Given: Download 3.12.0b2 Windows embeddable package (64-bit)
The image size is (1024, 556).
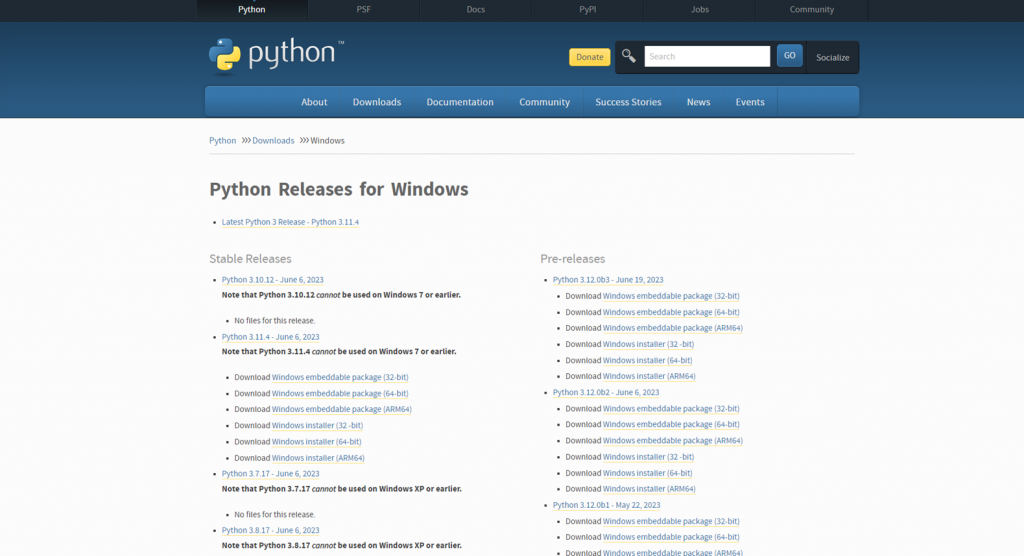Looking at the screenshot, I should click(x=671, y=425).
